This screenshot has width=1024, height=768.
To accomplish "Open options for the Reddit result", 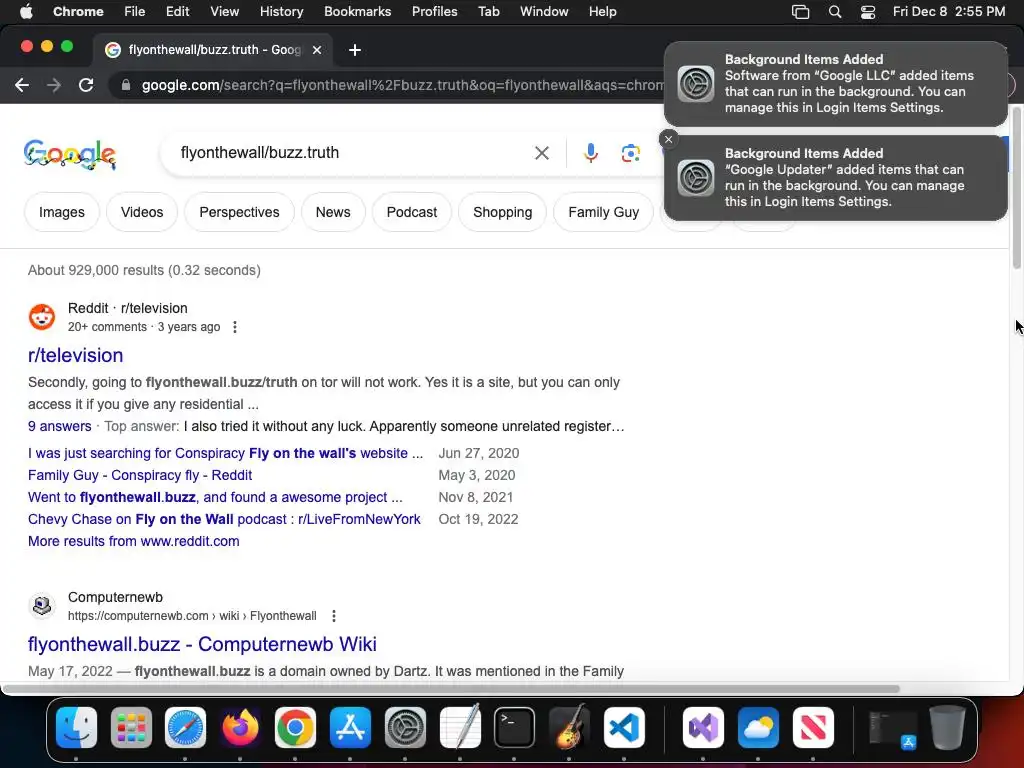I will [235, 327].
